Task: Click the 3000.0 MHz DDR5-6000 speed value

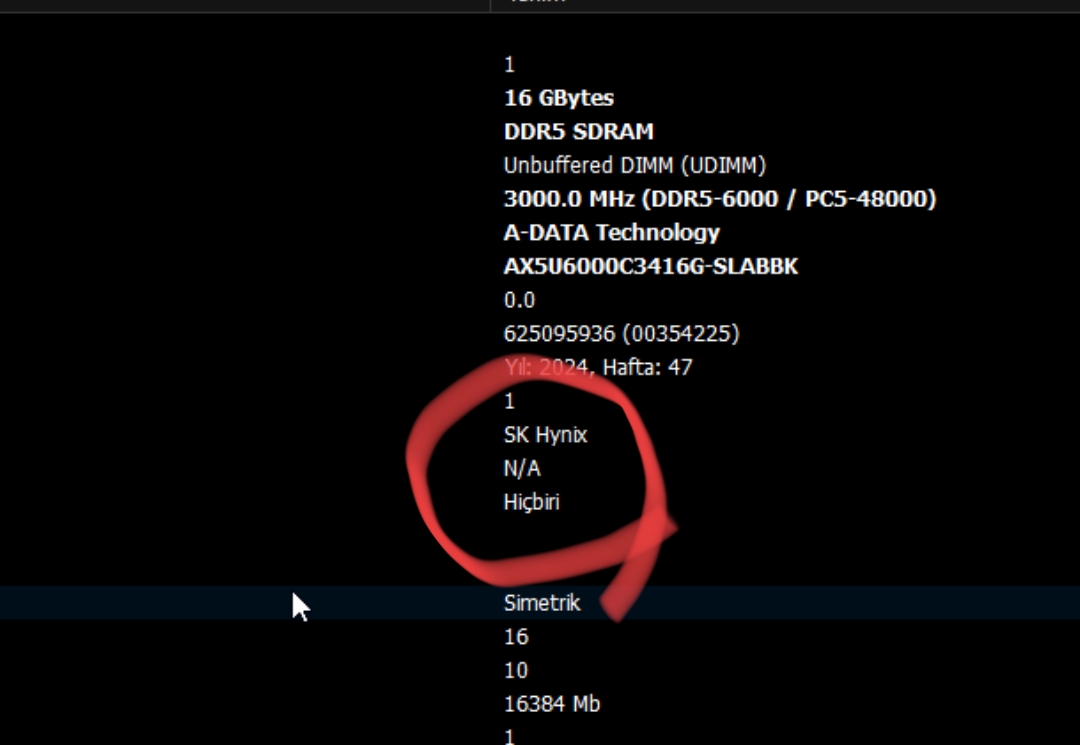Action: pos(719,199)
